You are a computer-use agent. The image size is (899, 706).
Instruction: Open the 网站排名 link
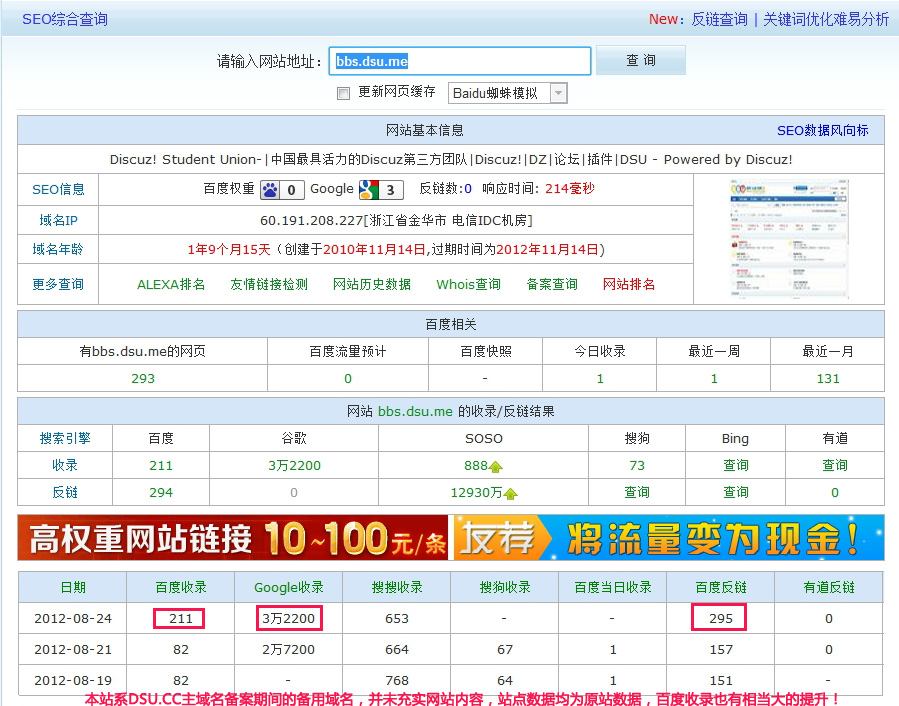click(x=629, y=284)
